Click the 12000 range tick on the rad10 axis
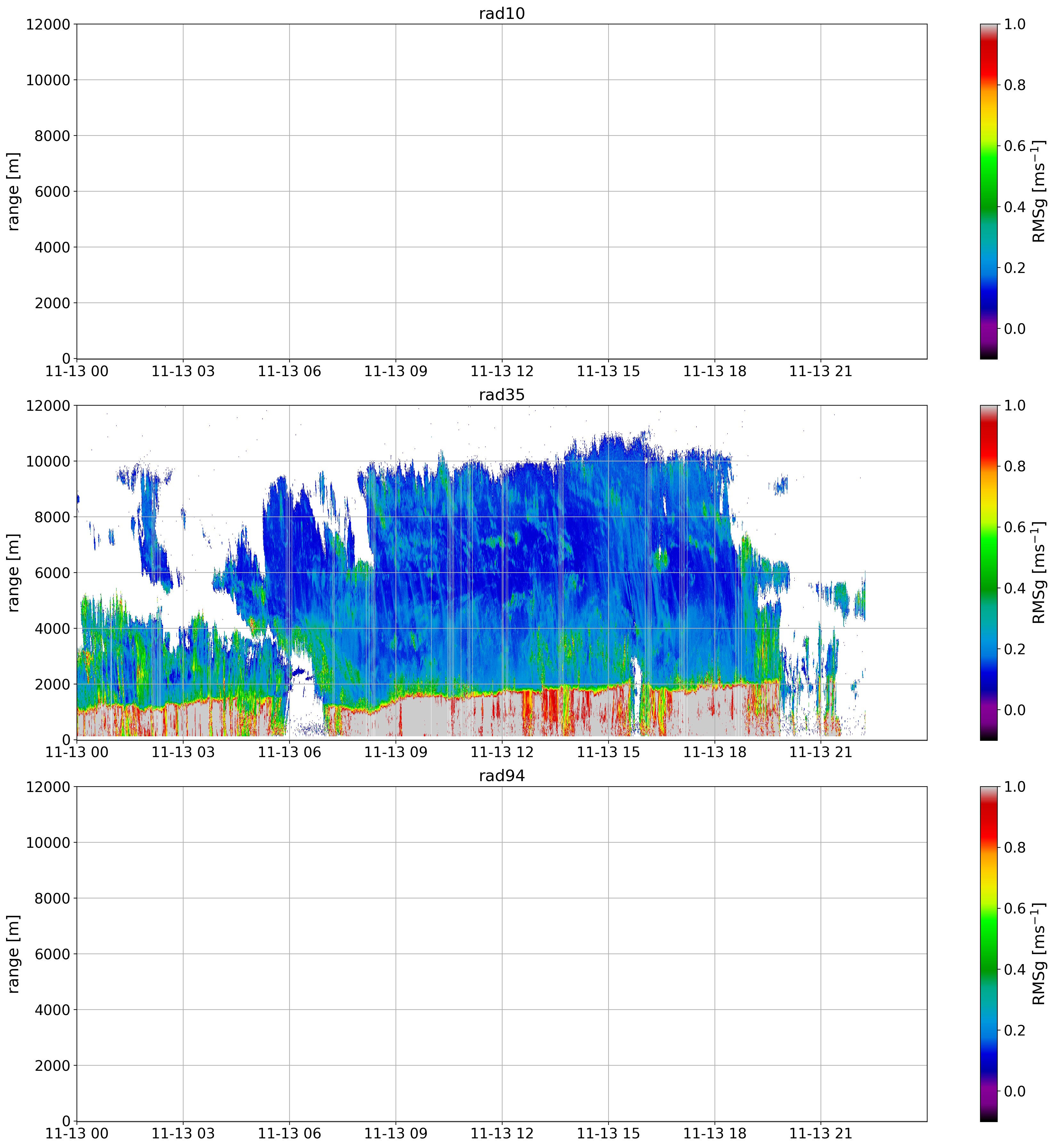The image size is (1055, 1148). 48,25
